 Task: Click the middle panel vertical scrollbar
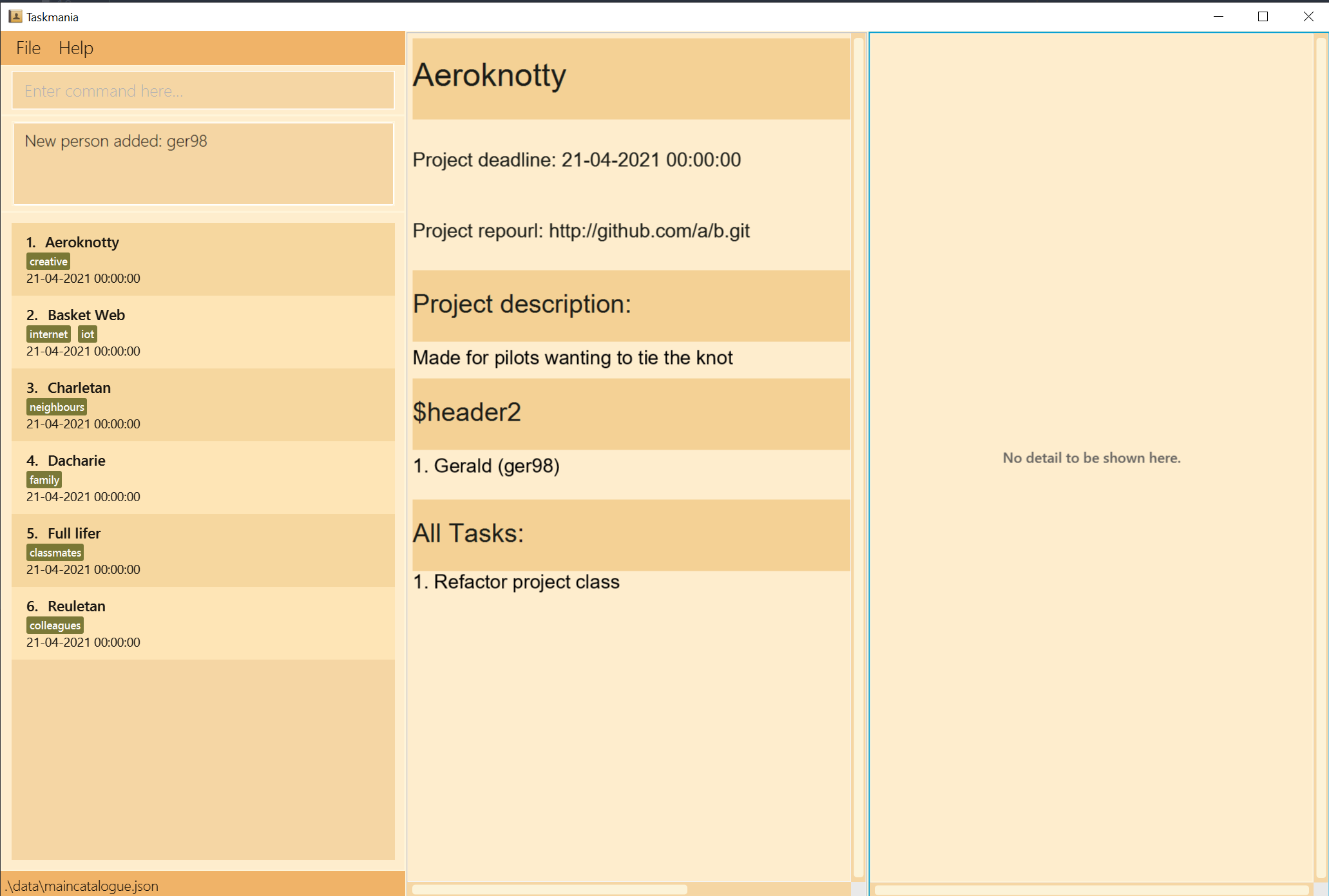[858, 457]
